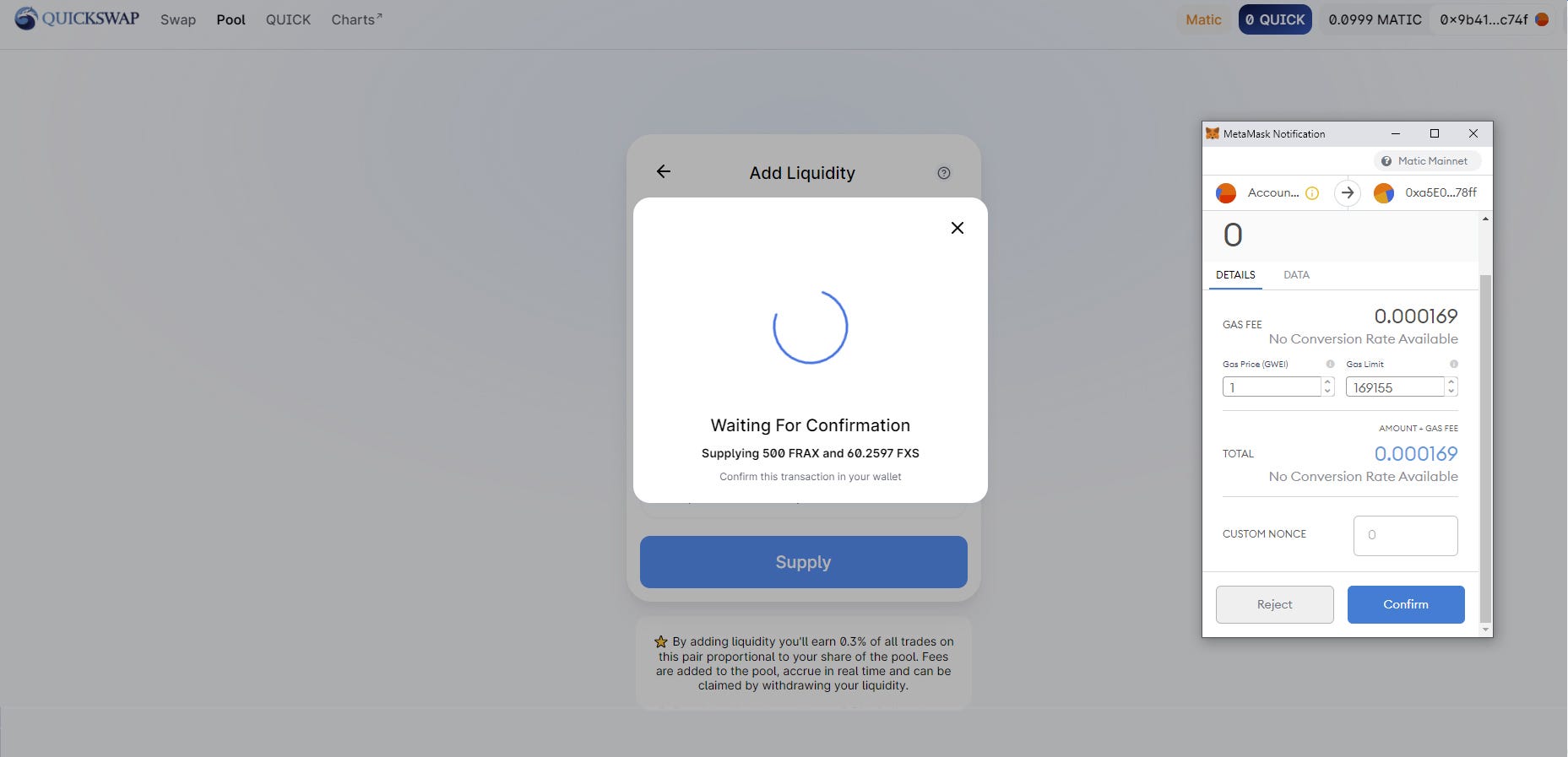Screen dimensions: 1568x757
Task: Reject the MetaMask transaction
Action: coord(1275,604)
